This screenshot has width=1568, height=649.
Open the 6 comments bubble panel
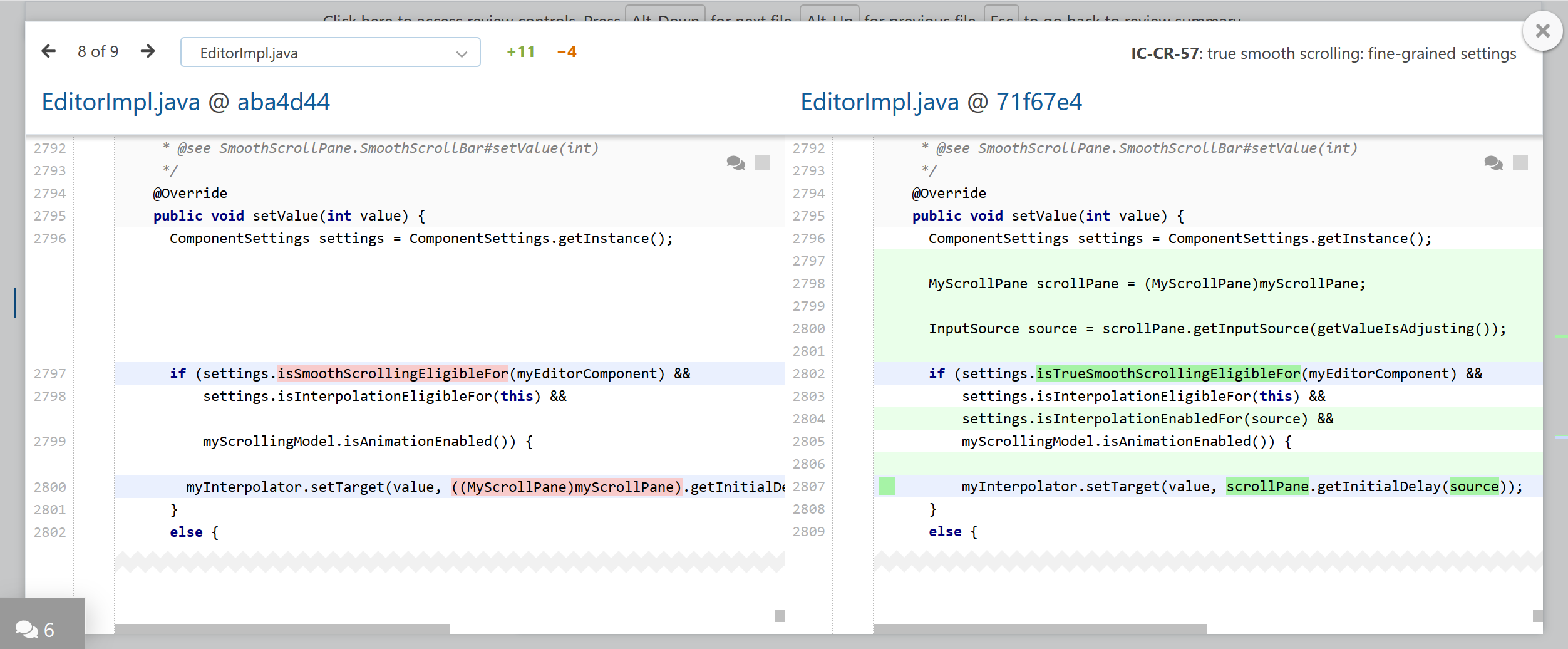pos(36,628)
